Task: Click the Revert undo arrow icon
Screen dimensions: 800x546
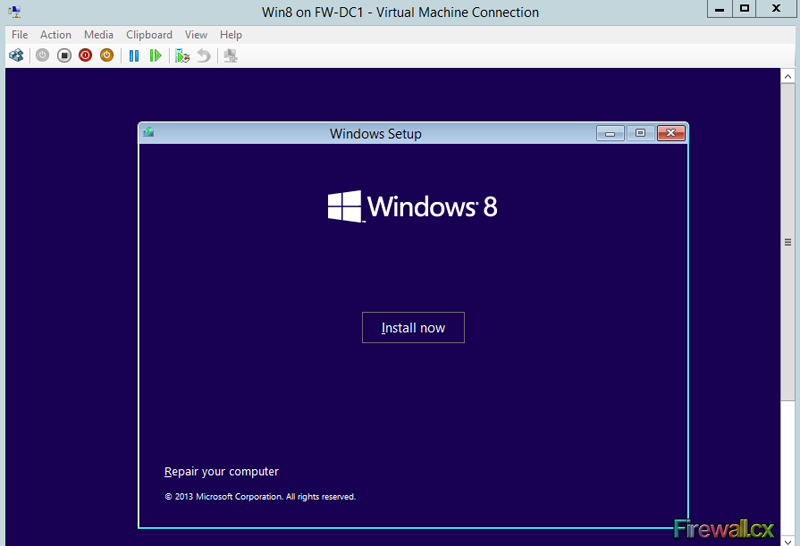Action: pyautogui.click(x=204, y=56)
